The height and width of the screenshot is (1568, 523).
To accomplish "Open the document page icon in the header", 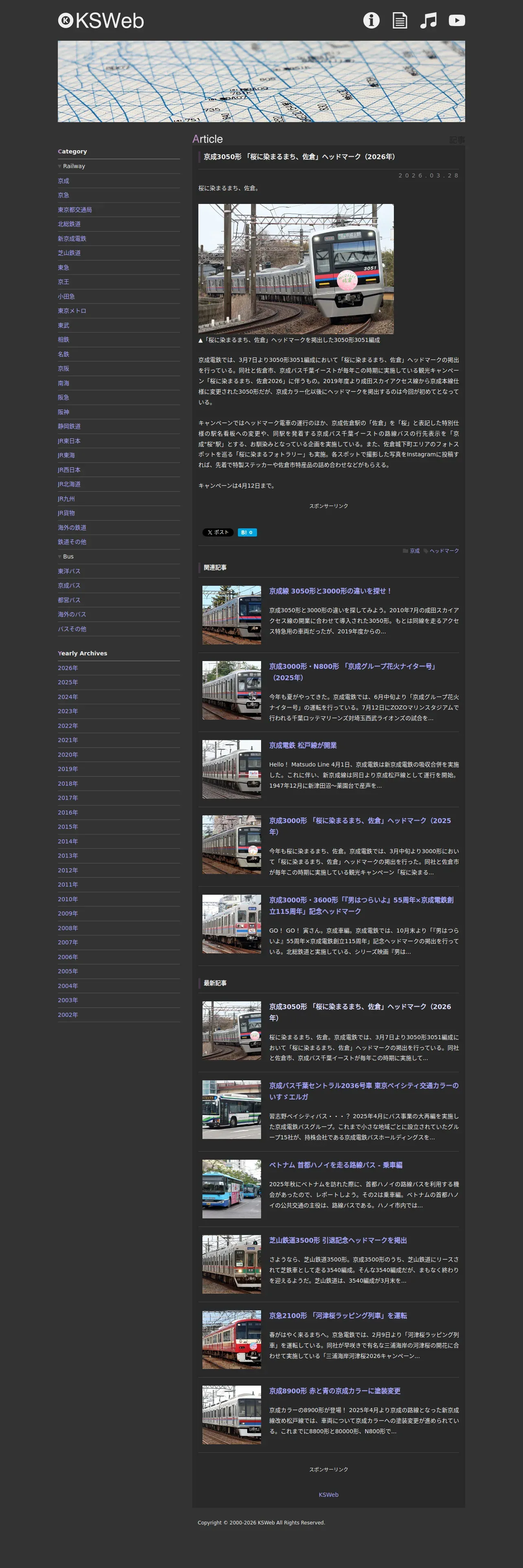I will (x=400, y=21).
